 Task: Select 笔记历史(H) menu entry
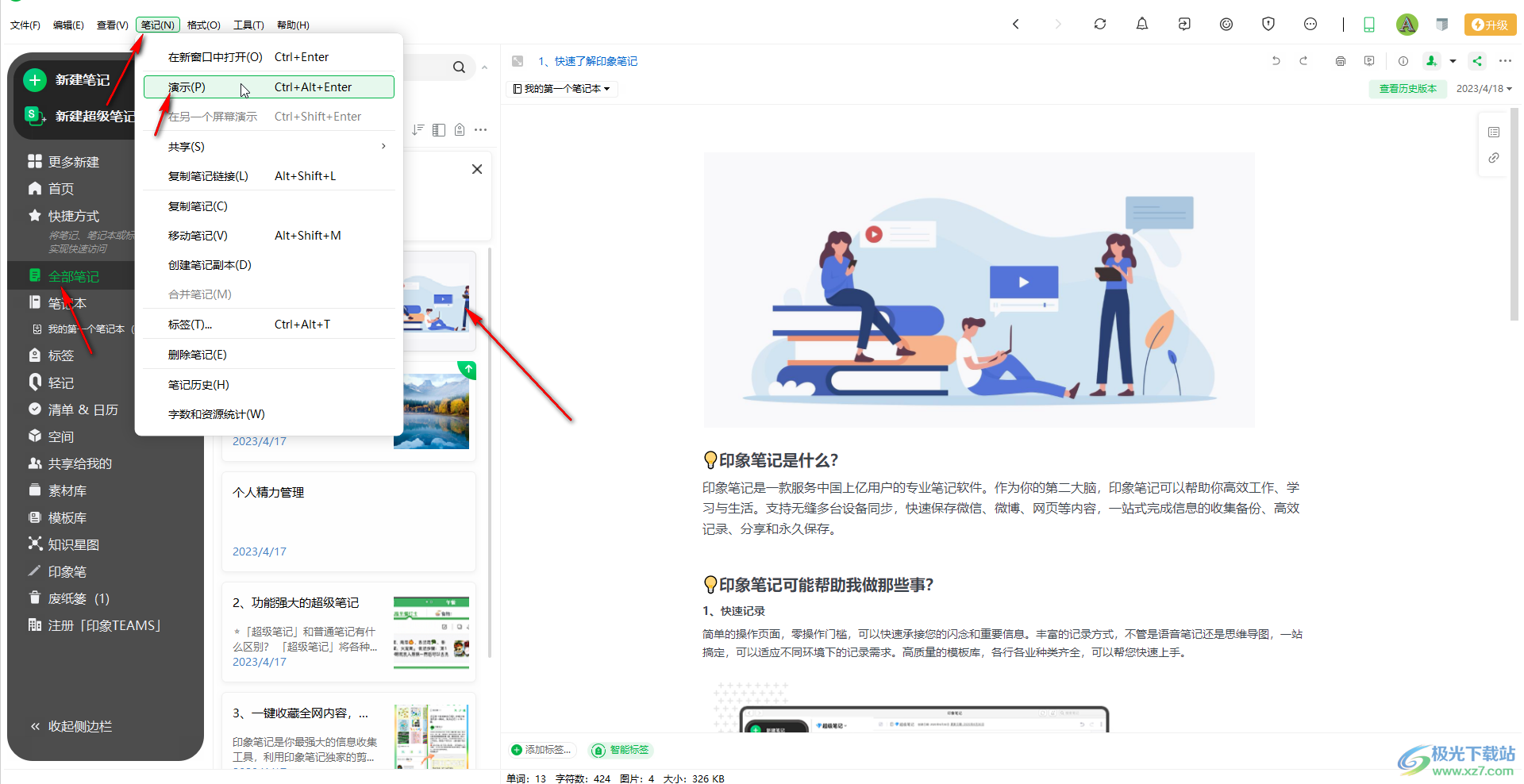[x=268, y=385]
